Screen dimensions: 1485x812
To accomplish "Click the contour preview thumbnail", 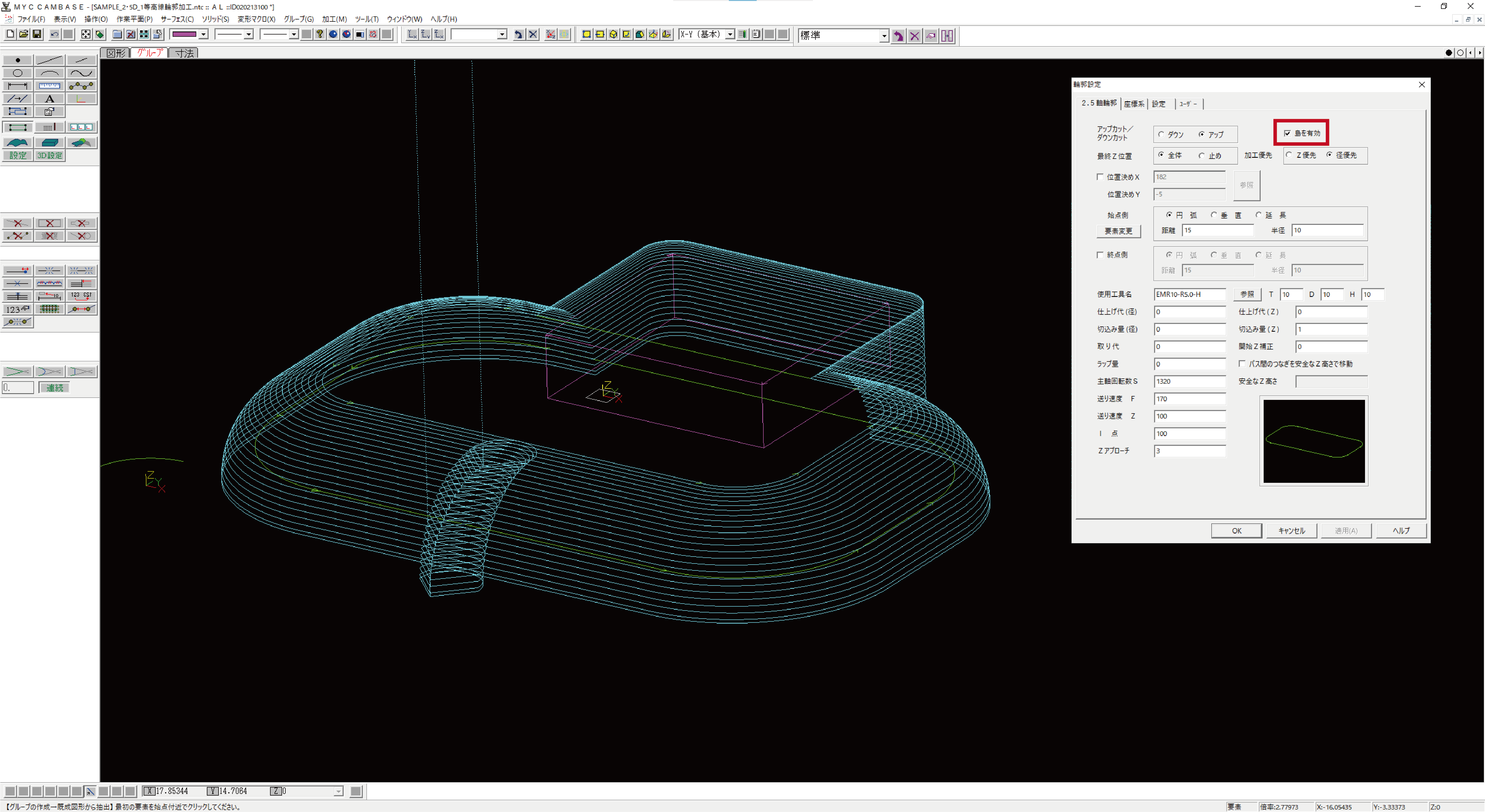I will [x=1314, y=441].
